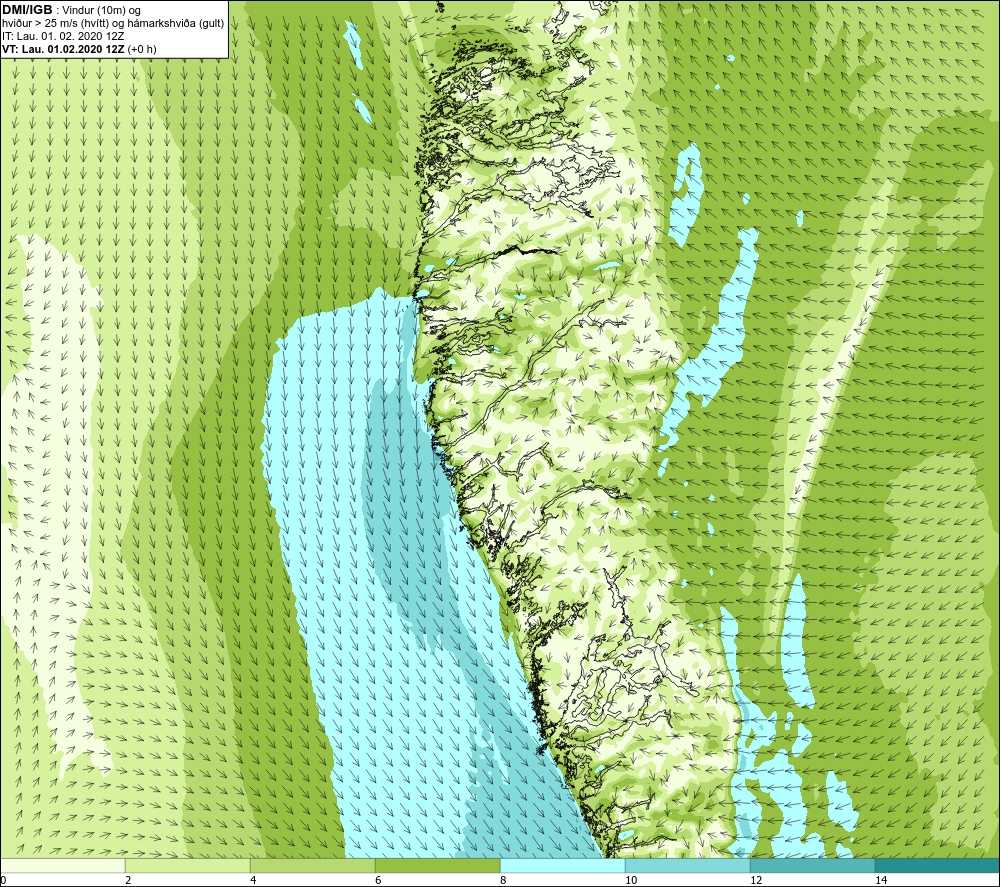The height and width of the screenshot is (887, 1000).
Task: Click the 6–8 m/s olive green swatch
Action: [x=438, y=865]
